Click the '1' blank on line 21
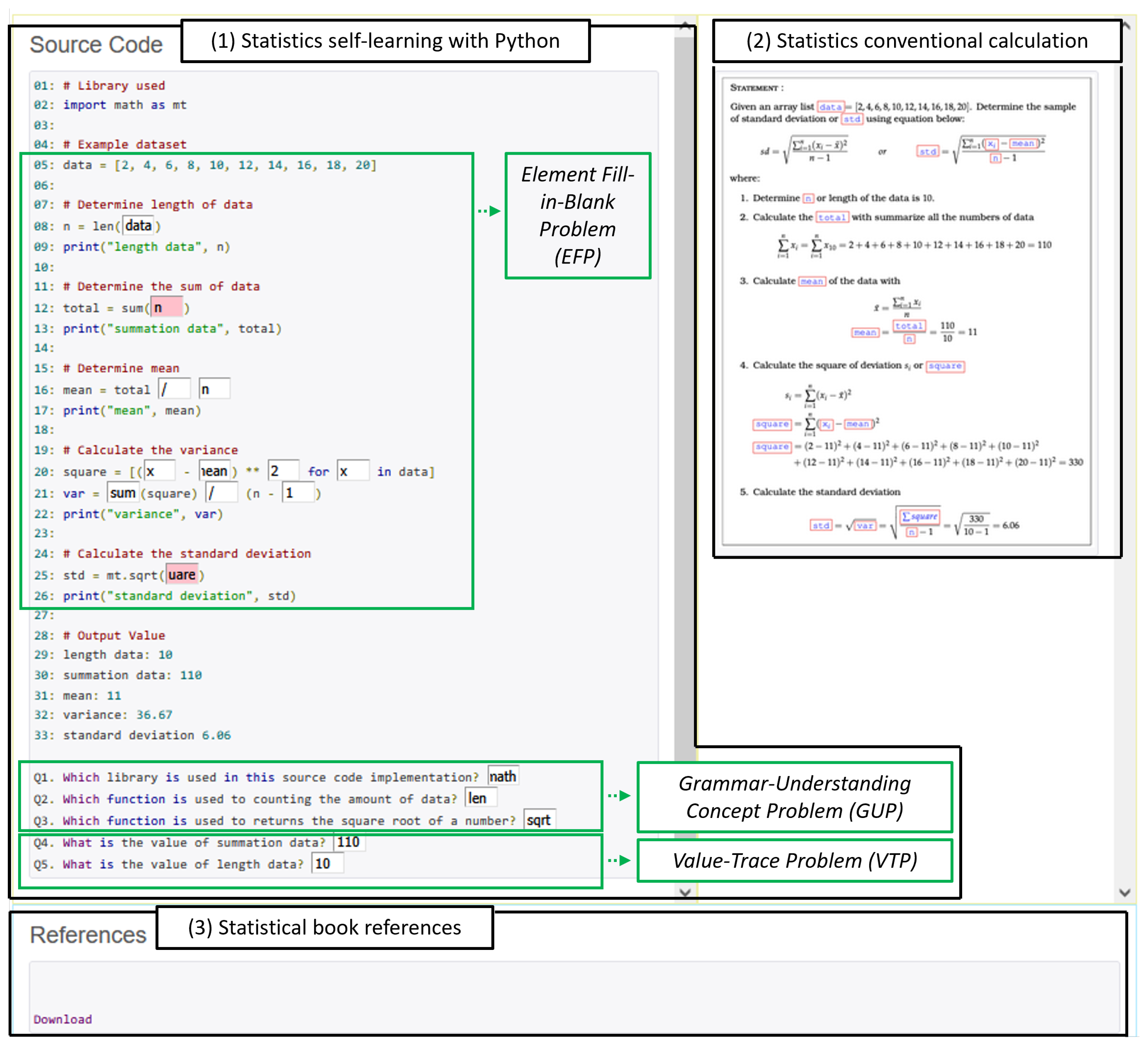This screenshot has height=1045, width=1148. click(298, 493)
